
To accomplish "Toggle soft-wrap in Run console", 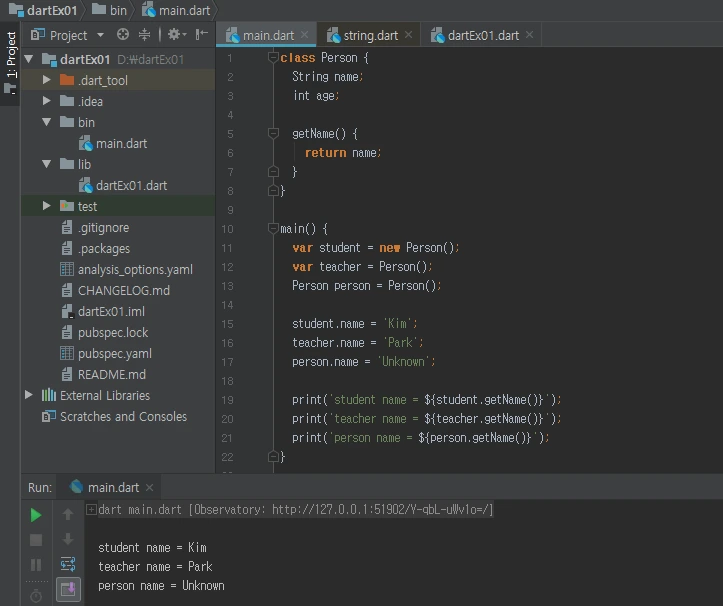I will click(x=68, y=565).
